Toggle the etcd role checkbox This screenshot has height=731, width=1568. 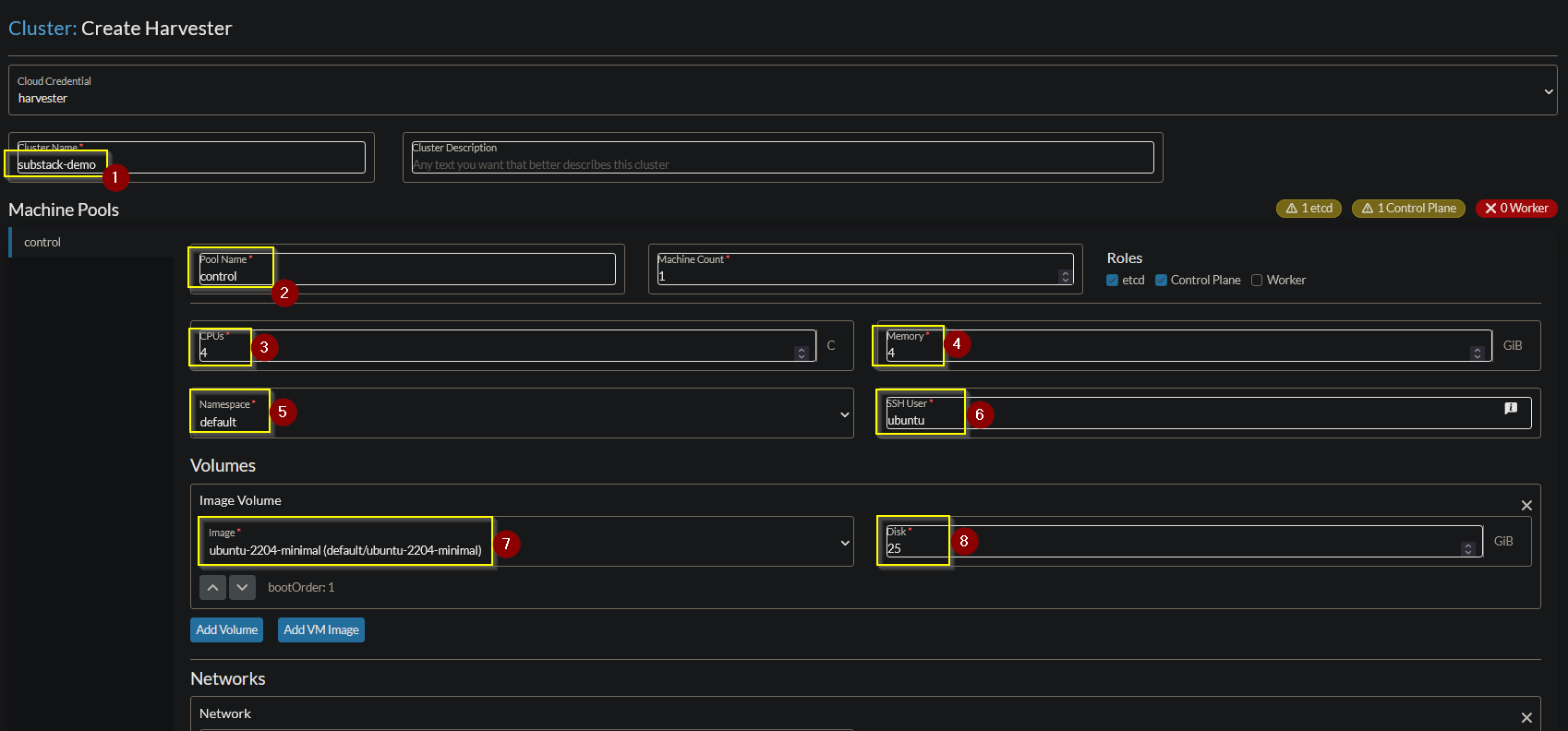coord(1112,281)
